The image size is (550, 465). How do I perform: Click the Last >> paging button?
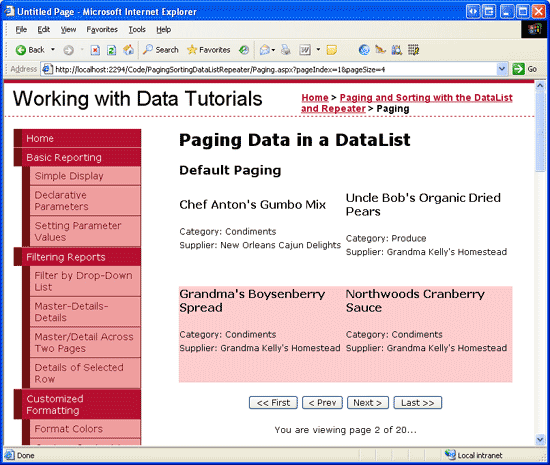pos(417,403)
